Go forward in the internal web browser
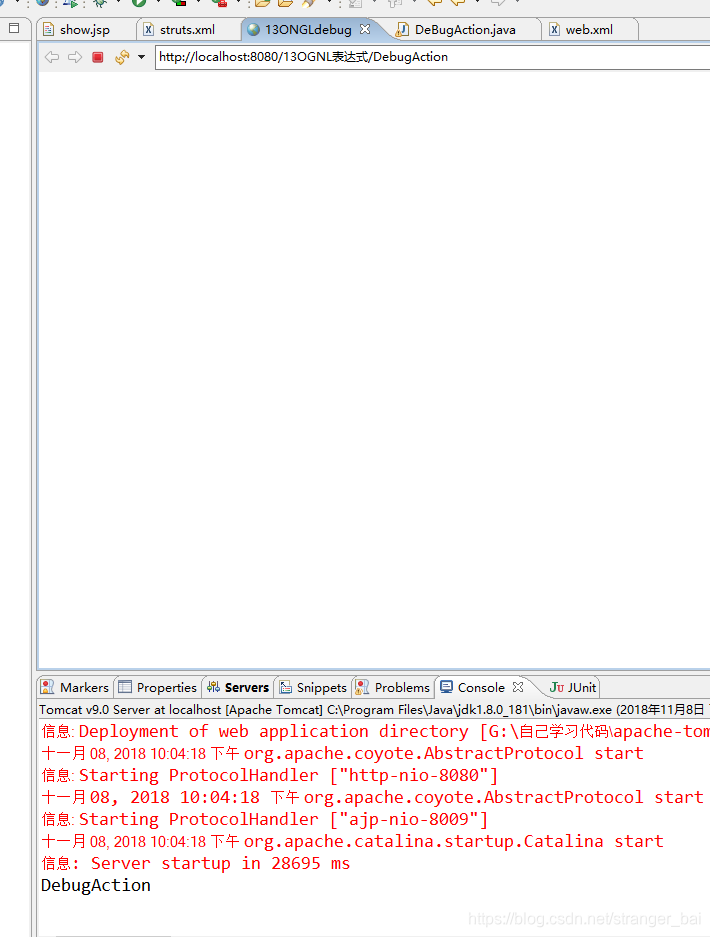Image resolution: width=710 pixels, height=937 pixels. click(75, 57)
